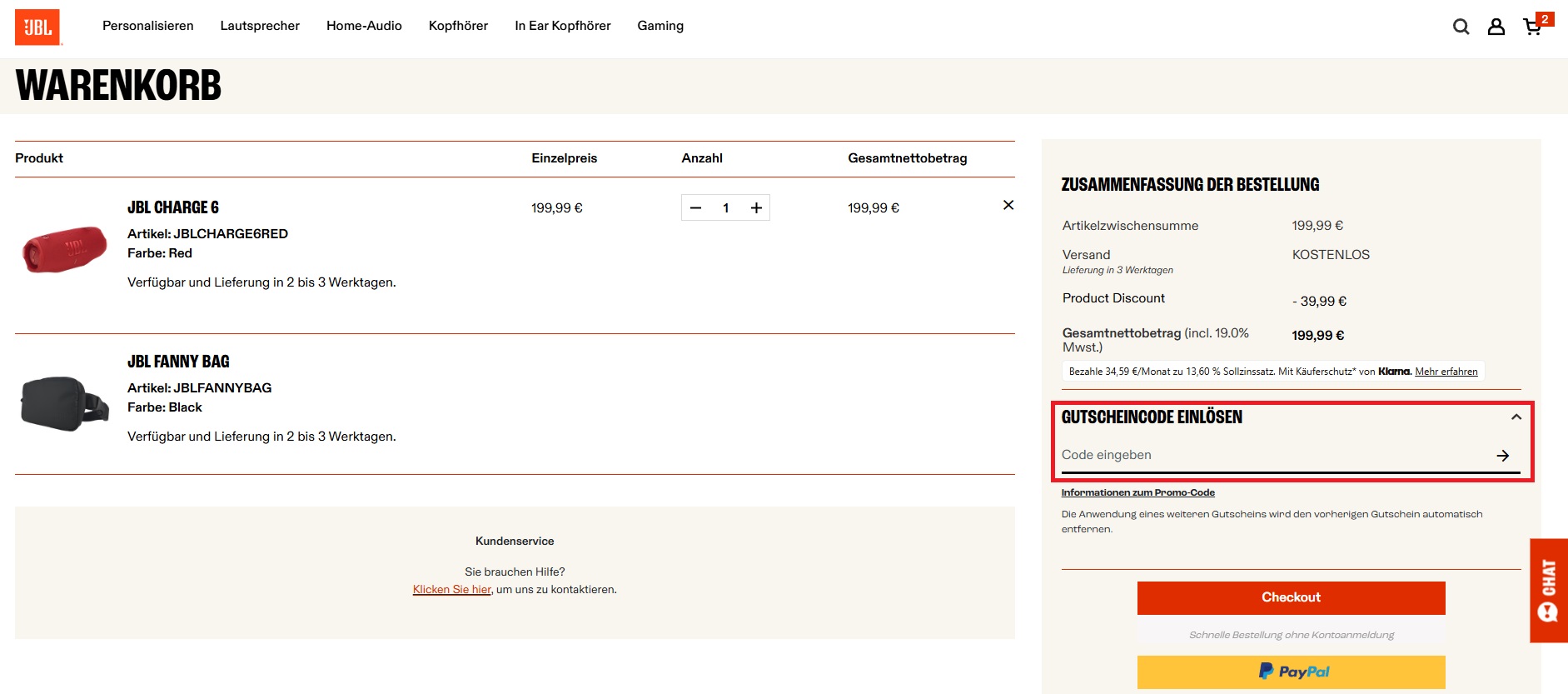Select the Farbe: Red text
Viewport: 1568px width, 694px height.
(x=160, y=252)
